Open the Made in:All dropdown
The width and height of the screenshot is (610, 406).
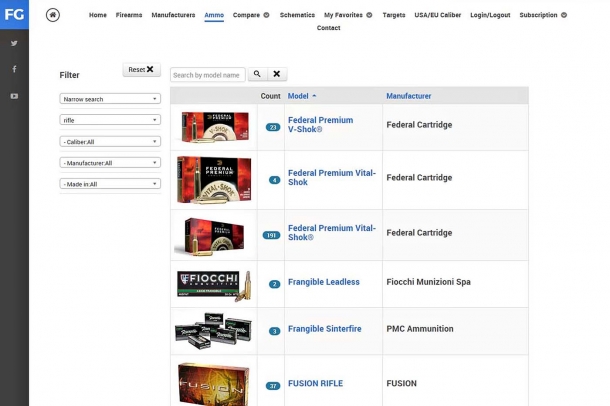tap(110, 184)
